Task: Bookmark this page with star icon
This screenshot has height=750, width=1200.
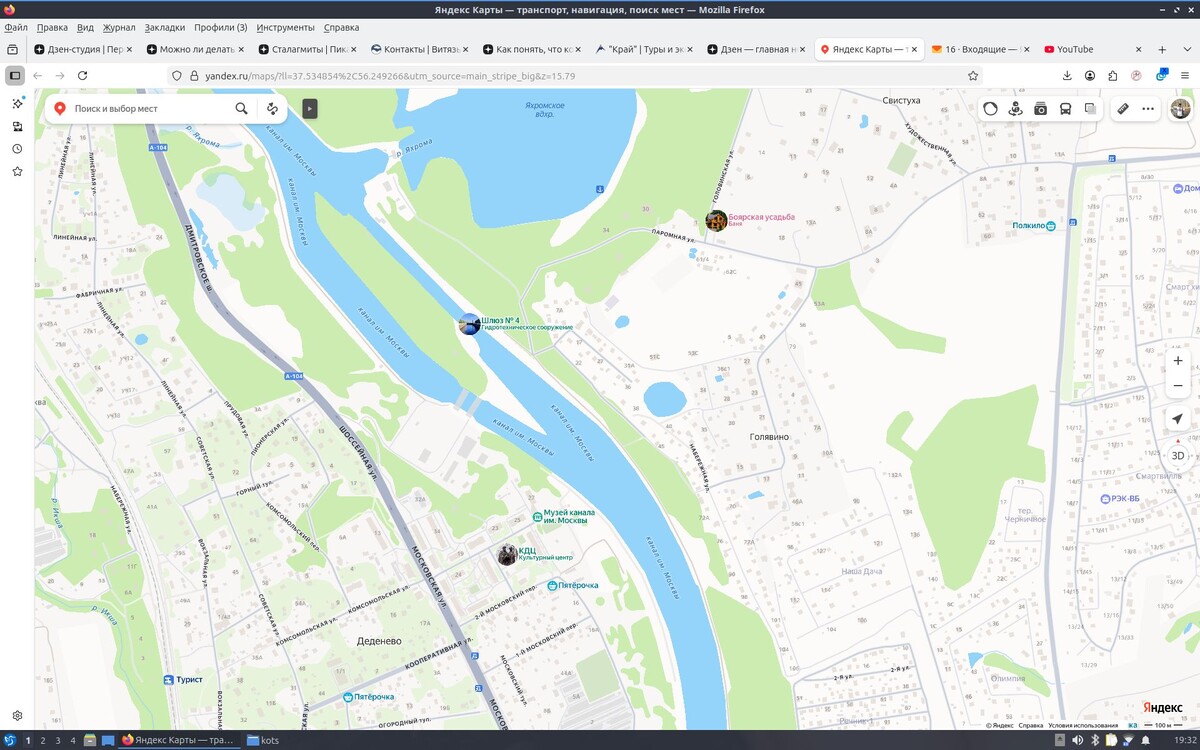Action: point(973,75)
